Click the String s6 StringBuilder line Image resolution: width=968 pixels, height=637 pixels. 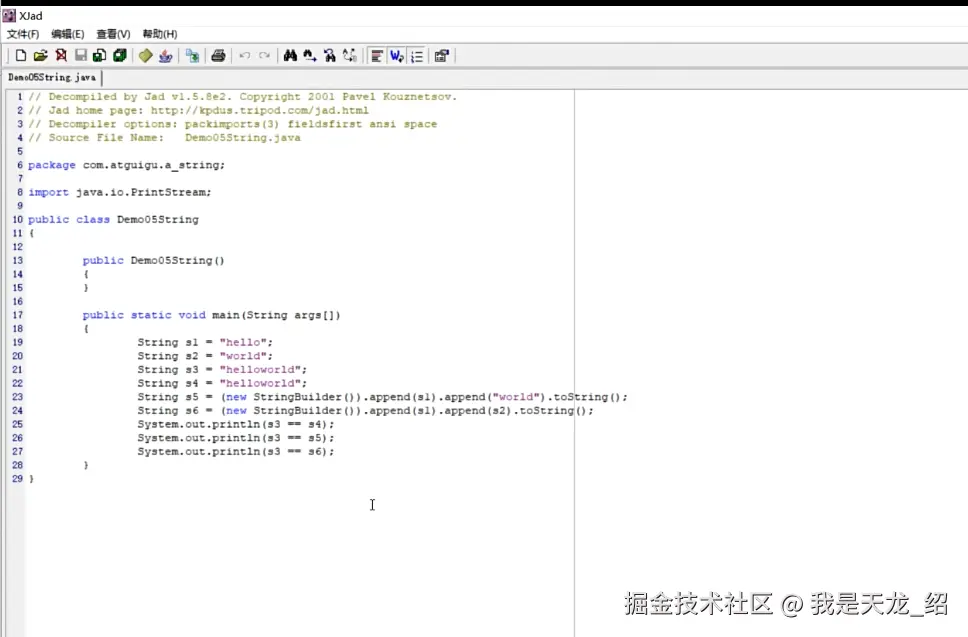pos(365,410)
